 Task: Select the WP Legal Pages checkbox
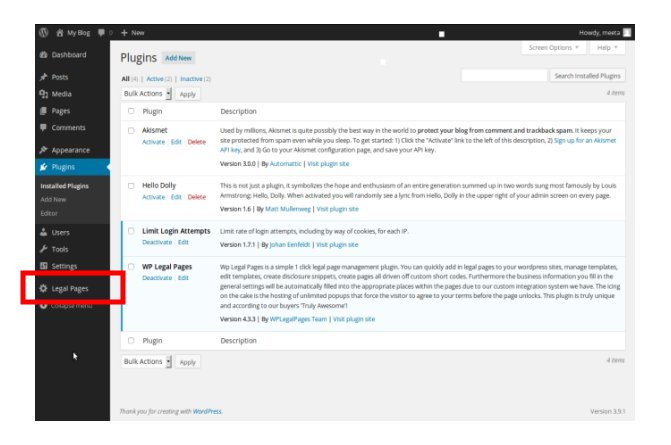(131, 267)
